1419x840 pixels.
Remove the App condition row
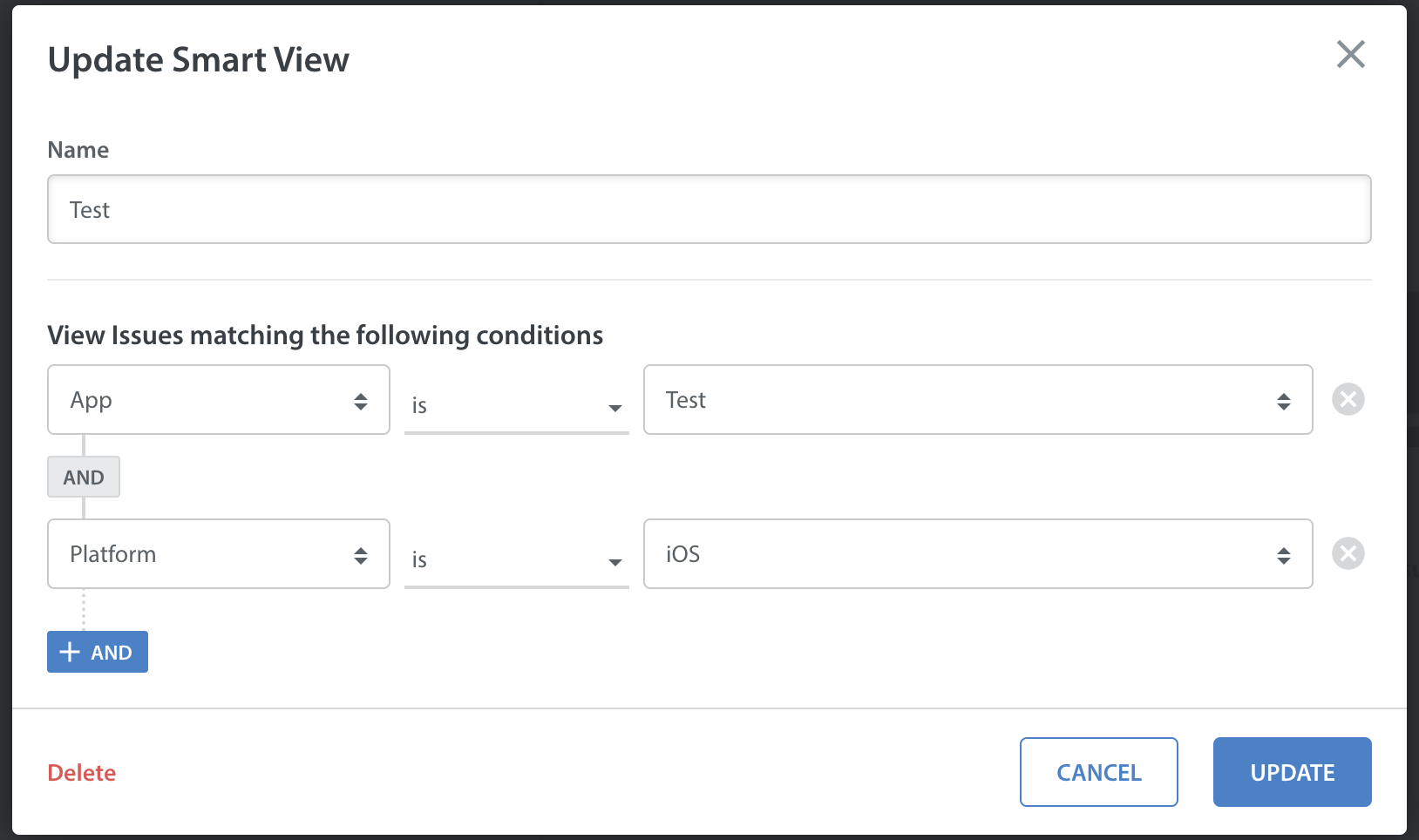coord(1348,399)
